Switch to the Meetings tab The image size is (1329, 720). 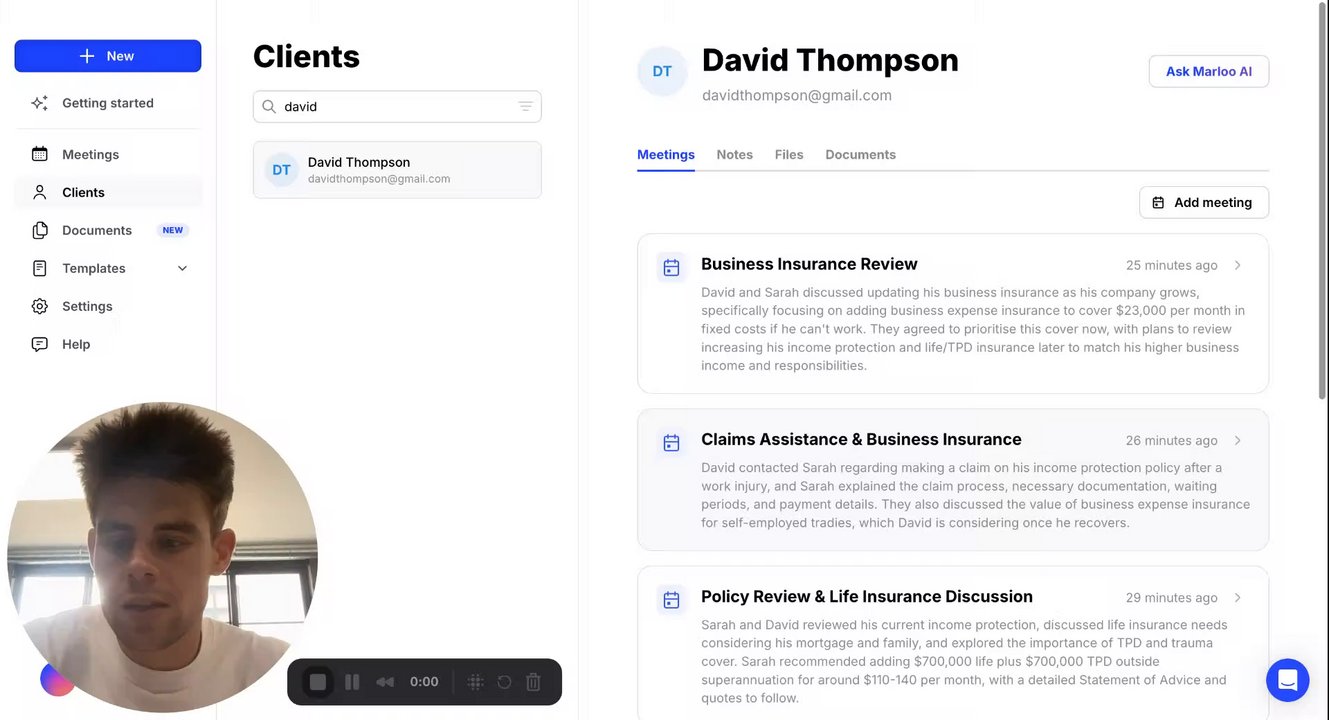tap(666, 155)
